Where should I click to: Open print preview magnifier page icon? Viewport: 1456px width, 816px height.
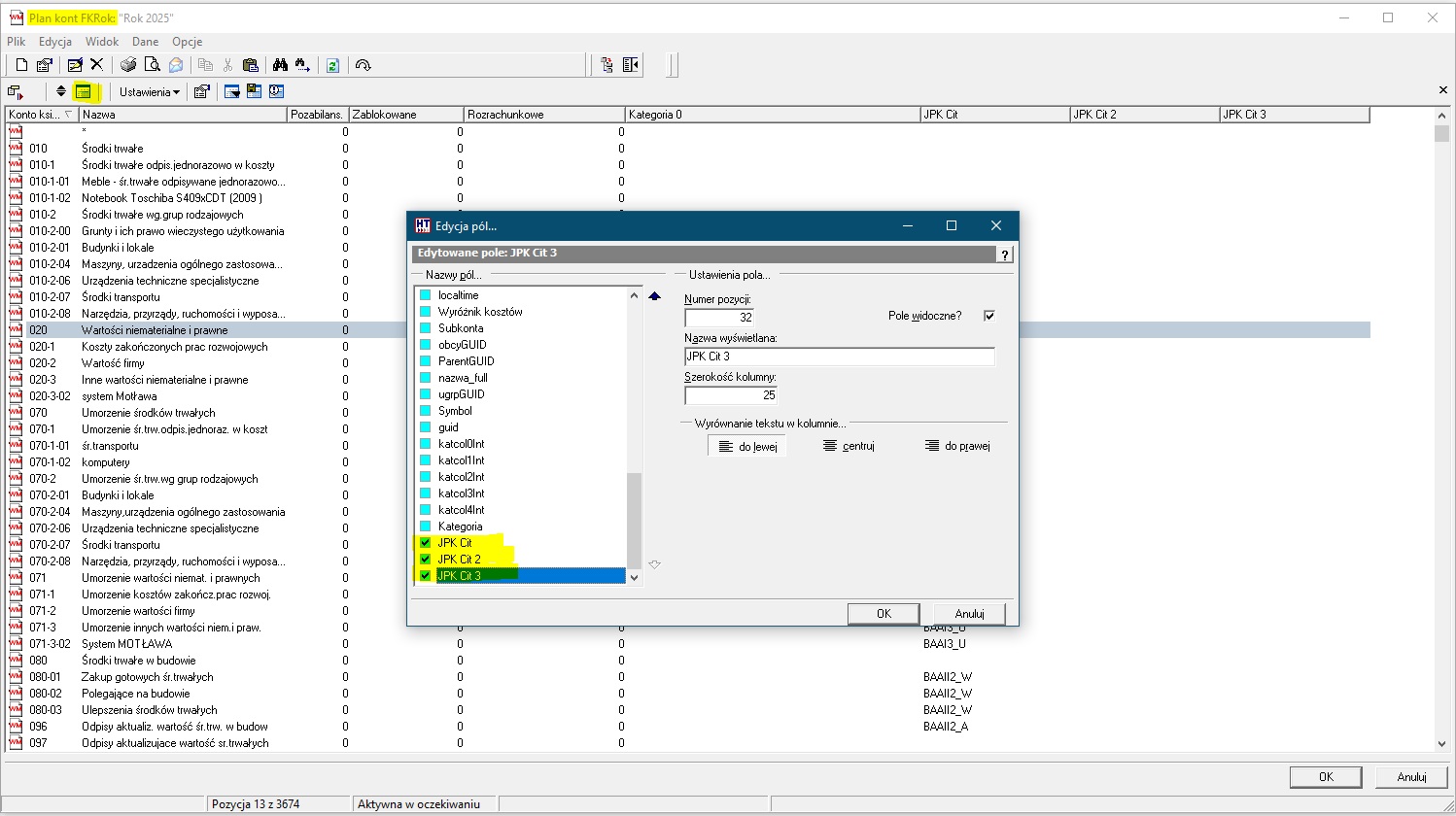tap(152, 65)
